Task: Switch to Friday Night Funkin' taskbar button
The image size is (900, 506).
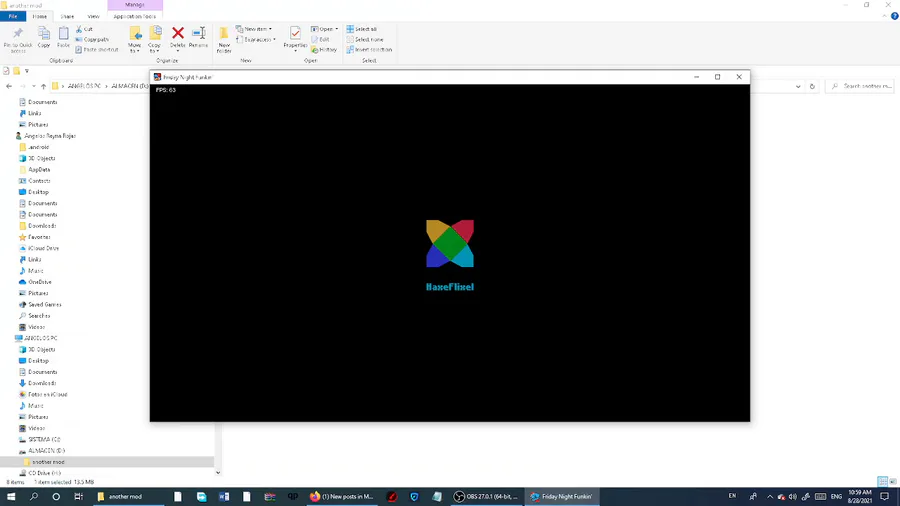Action: tap(562, 497)
